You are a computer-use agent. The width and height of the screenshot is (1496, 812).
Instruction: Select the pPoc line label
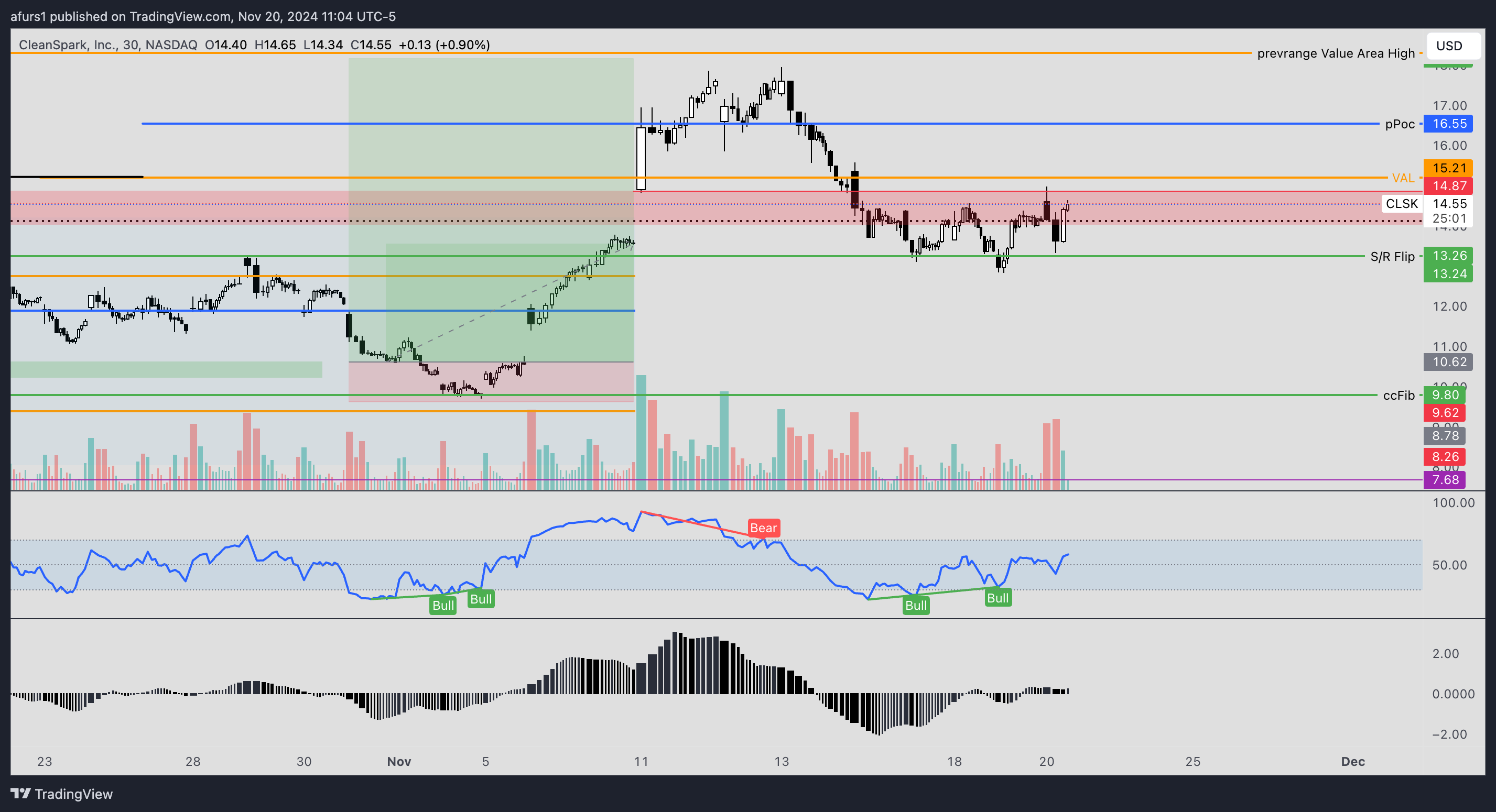coord(1400,124)
